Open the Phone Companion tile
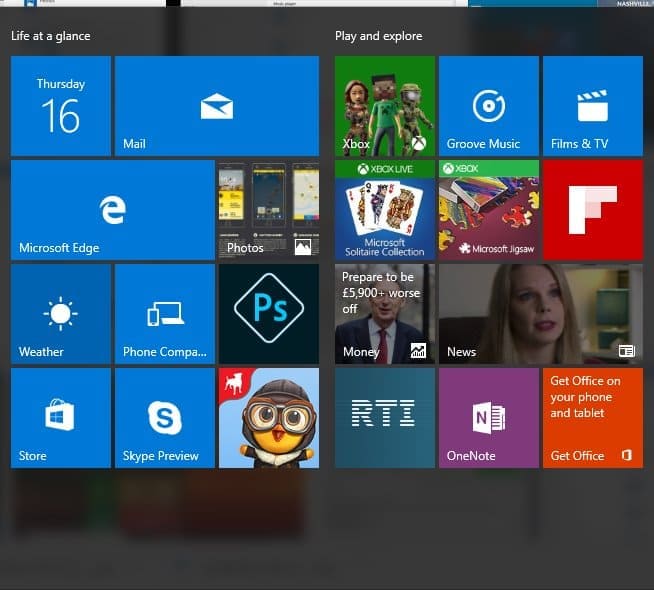 165,314
